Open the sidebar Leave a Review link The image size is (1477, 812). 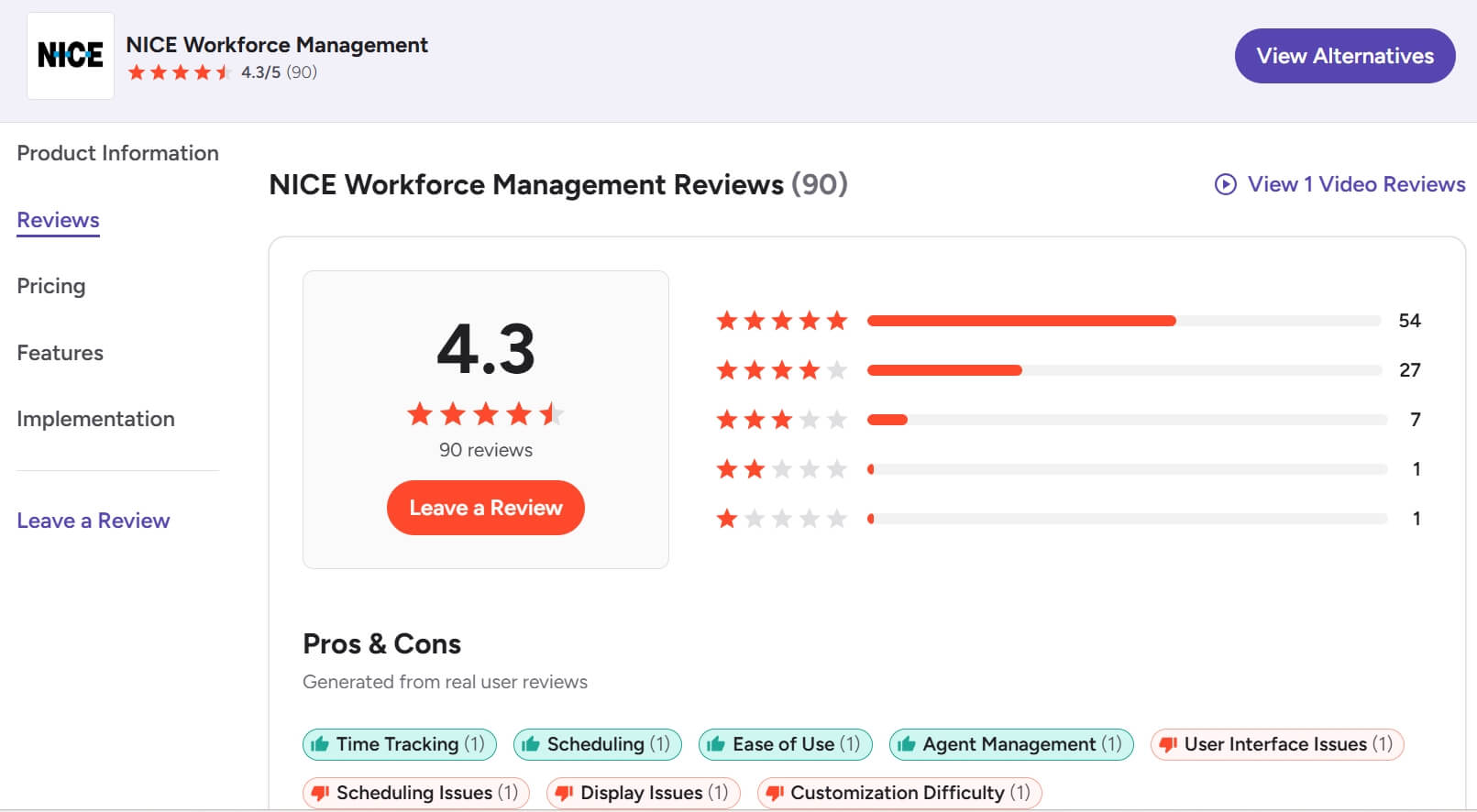pyautogui.click(x=94, y=521)
